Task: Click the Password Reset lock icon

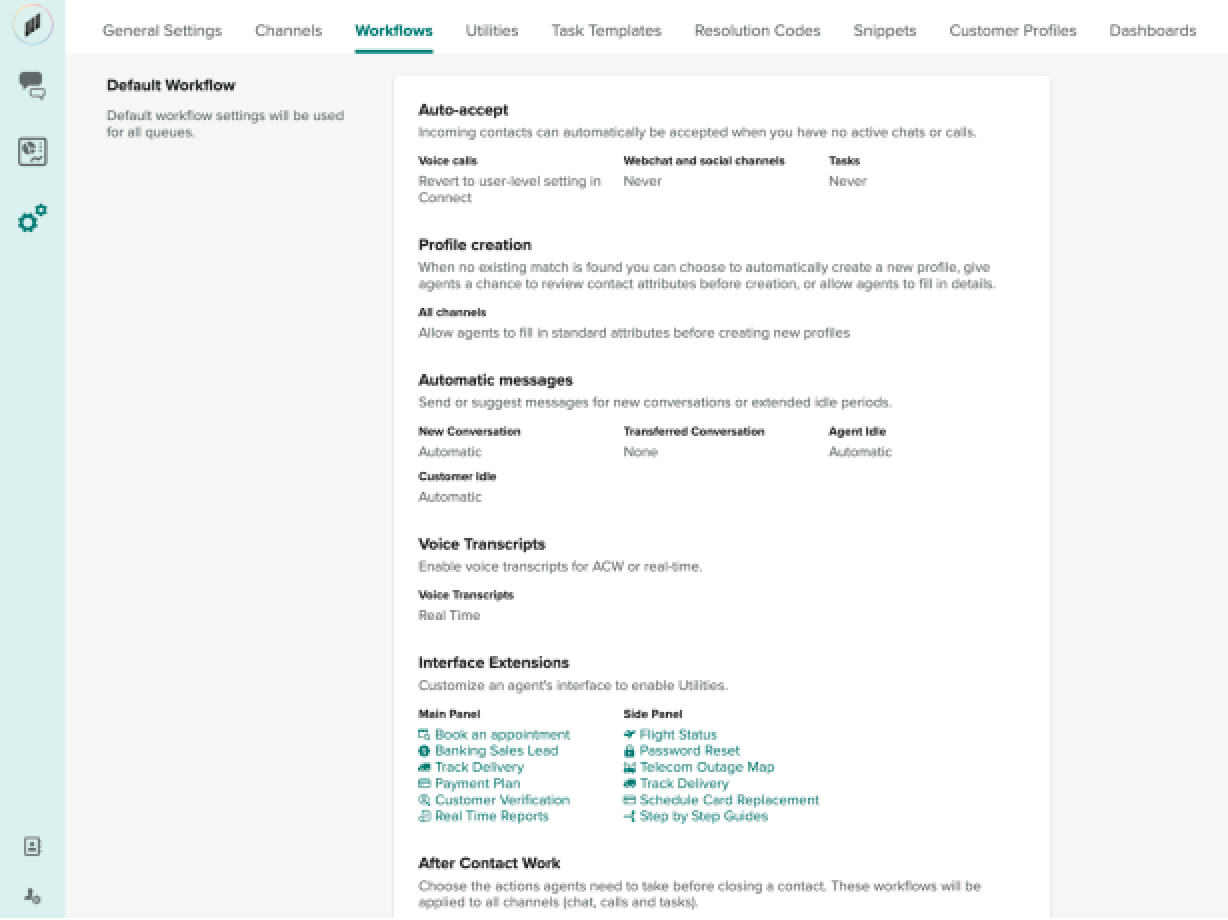Action: 629,751
